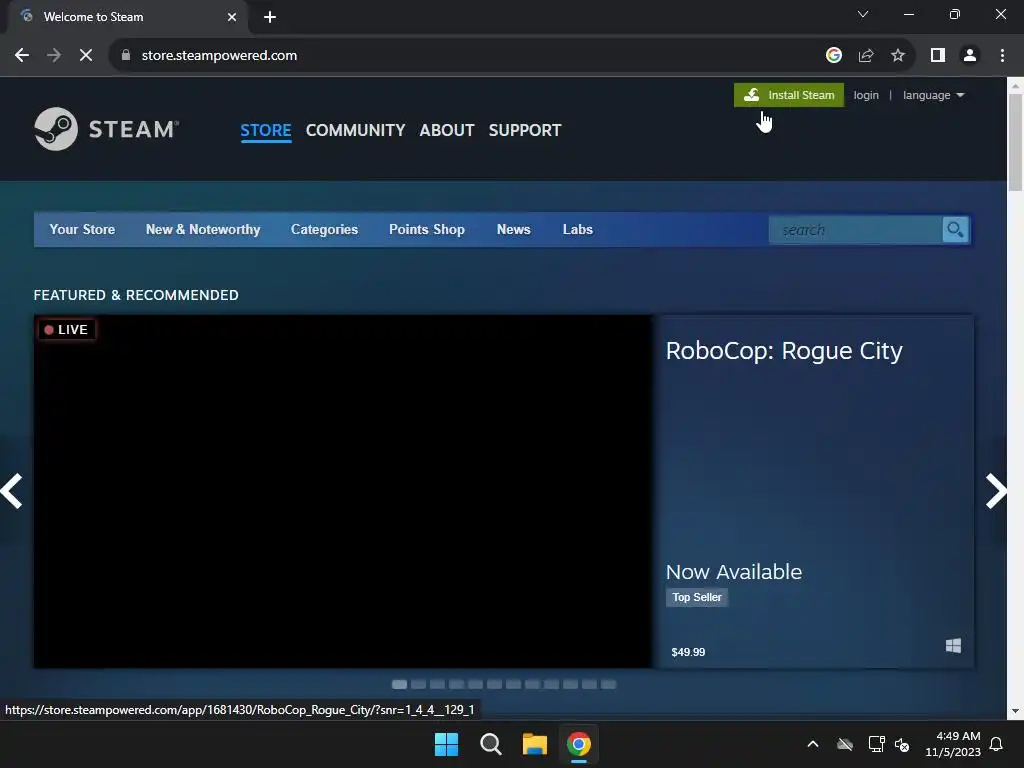This screenshot has width=1024, height=768.
Task: Click the browser back arrow
Action: pos(22,56)
